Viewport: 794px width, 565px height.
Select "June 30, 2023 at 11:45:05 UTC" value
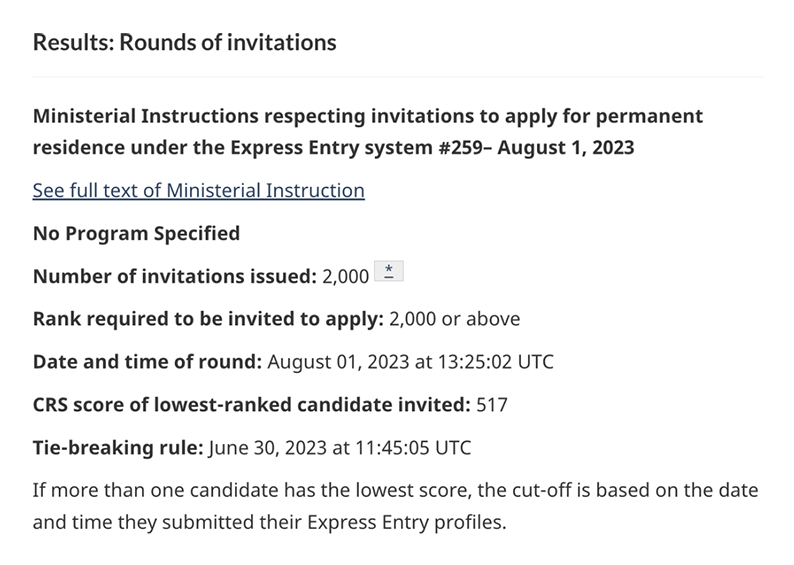coord(339,448)
